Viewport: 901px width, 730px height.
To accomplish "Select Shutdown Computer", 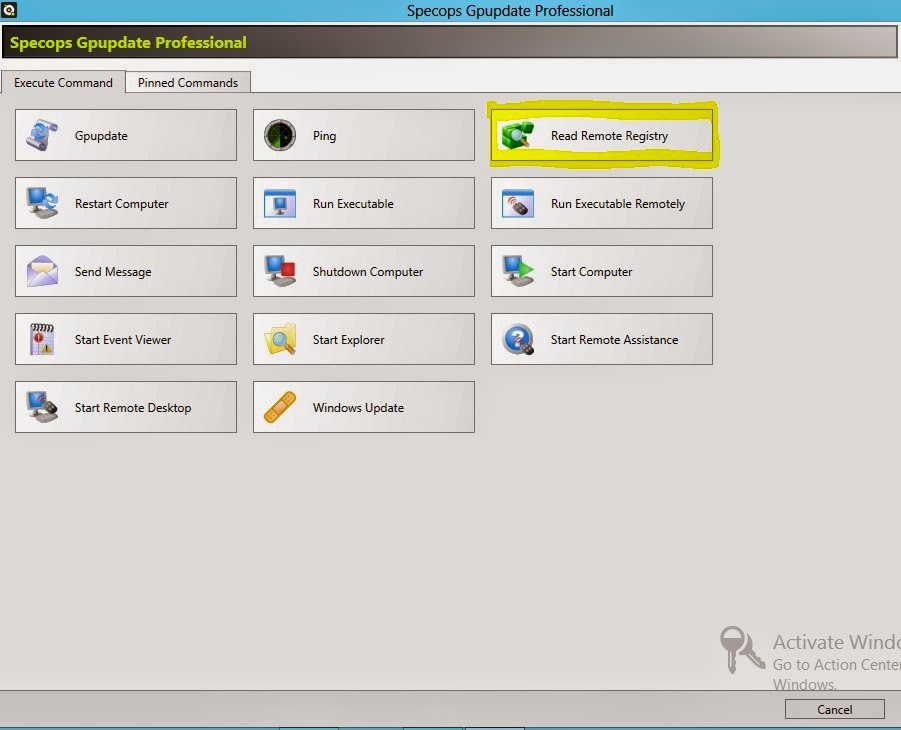I will [364, 271].
